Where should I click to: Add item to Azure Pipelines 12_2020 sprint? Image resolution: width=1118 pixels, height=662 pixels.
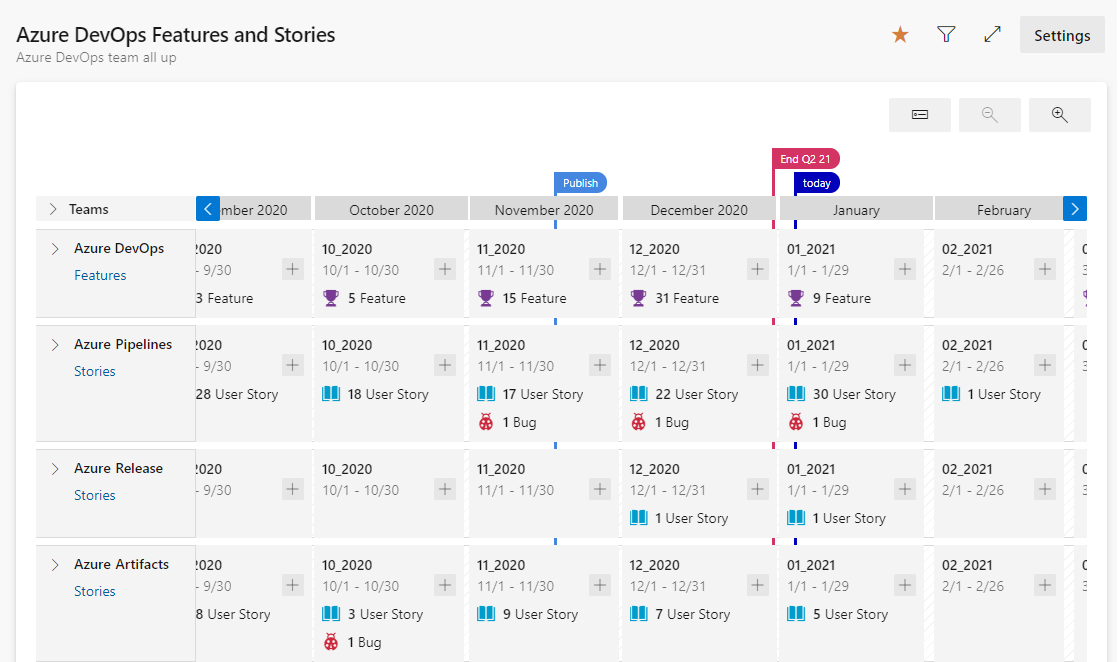pos(757,365)
